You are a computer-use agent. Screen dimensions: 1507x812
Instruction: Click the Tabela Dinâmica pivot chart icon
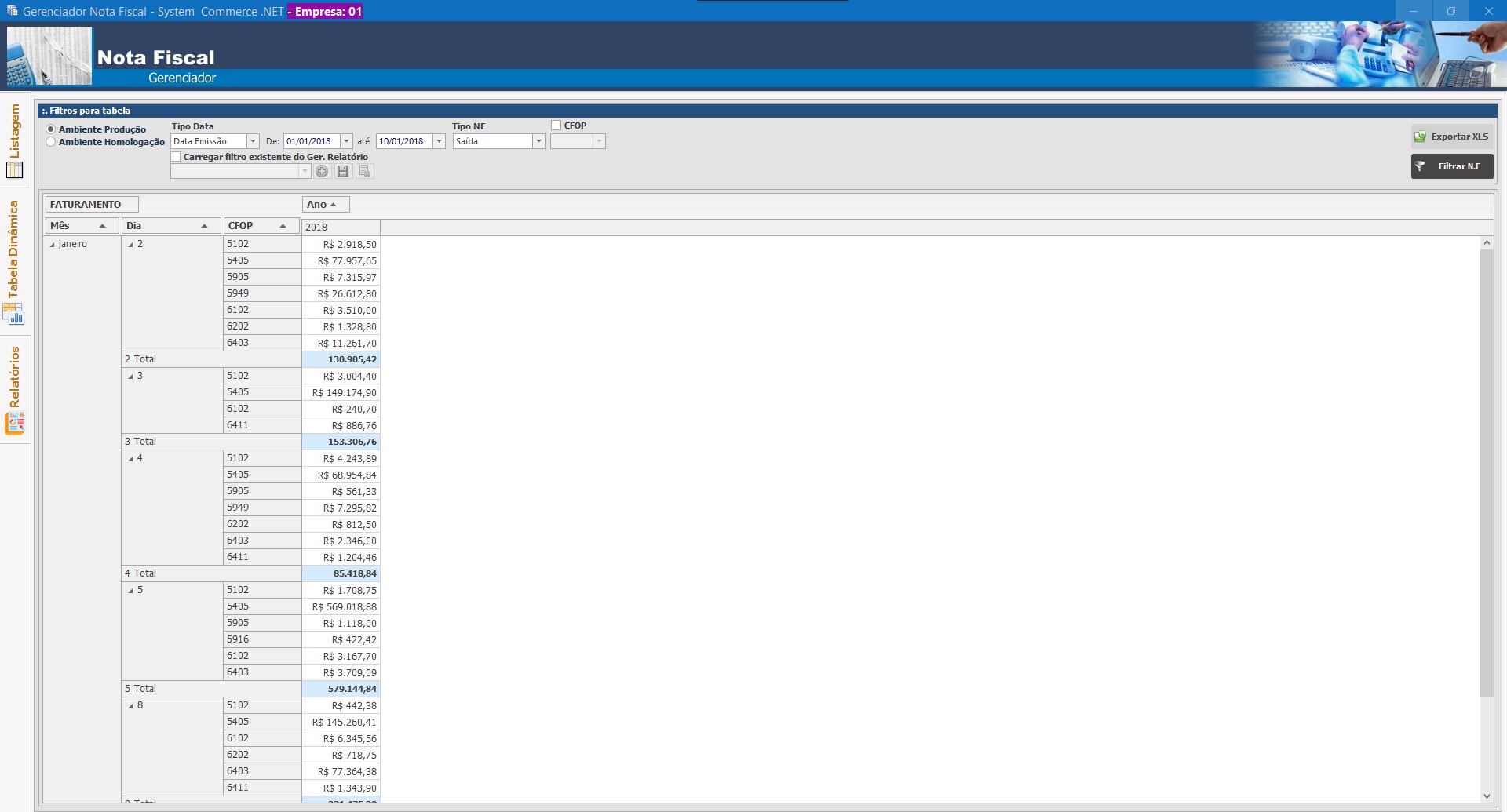(x=14, y=315)
